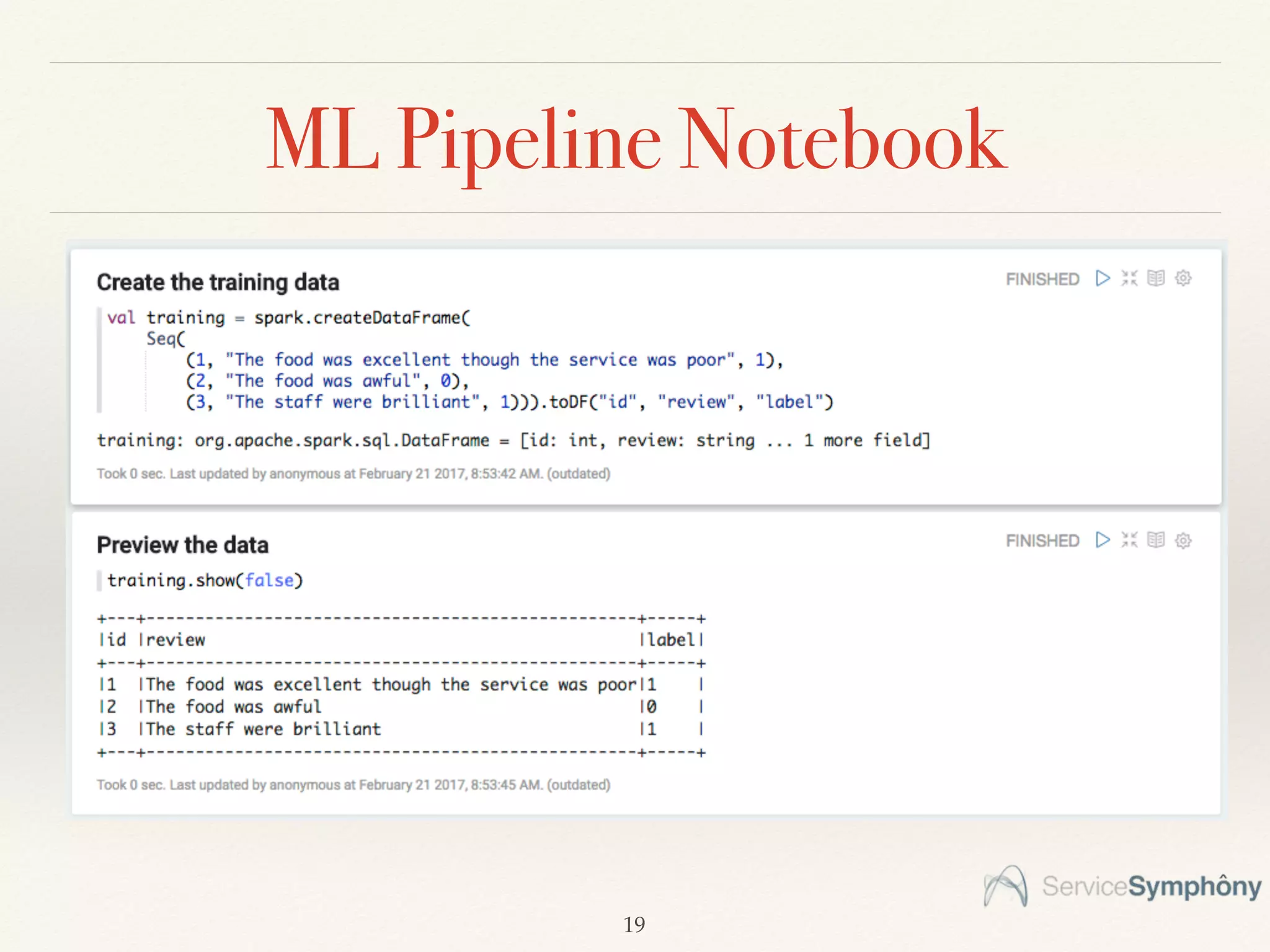Click the ServiceSymphony logo
The width and height of the screenshot is (1270, 952).
pos(1122,886)
